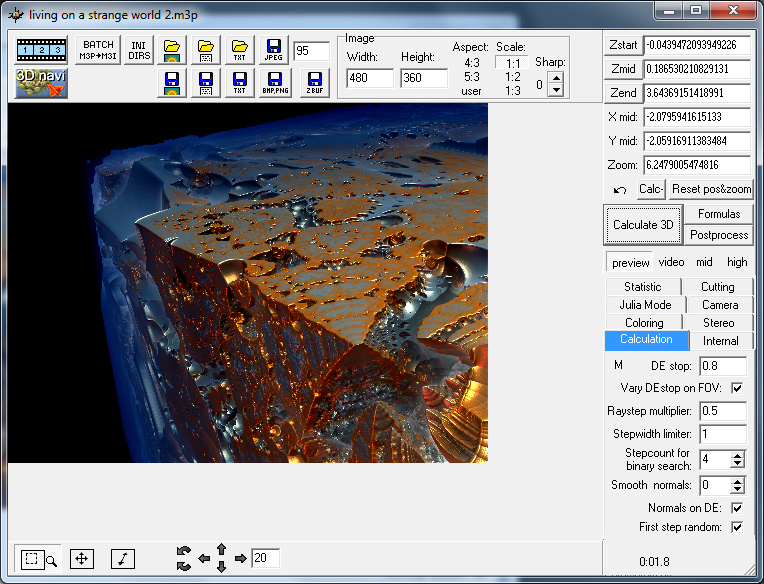Screen dimensions: 764x584
Task: Save image as BMP/PNG
Action: [x=273, y=83]
